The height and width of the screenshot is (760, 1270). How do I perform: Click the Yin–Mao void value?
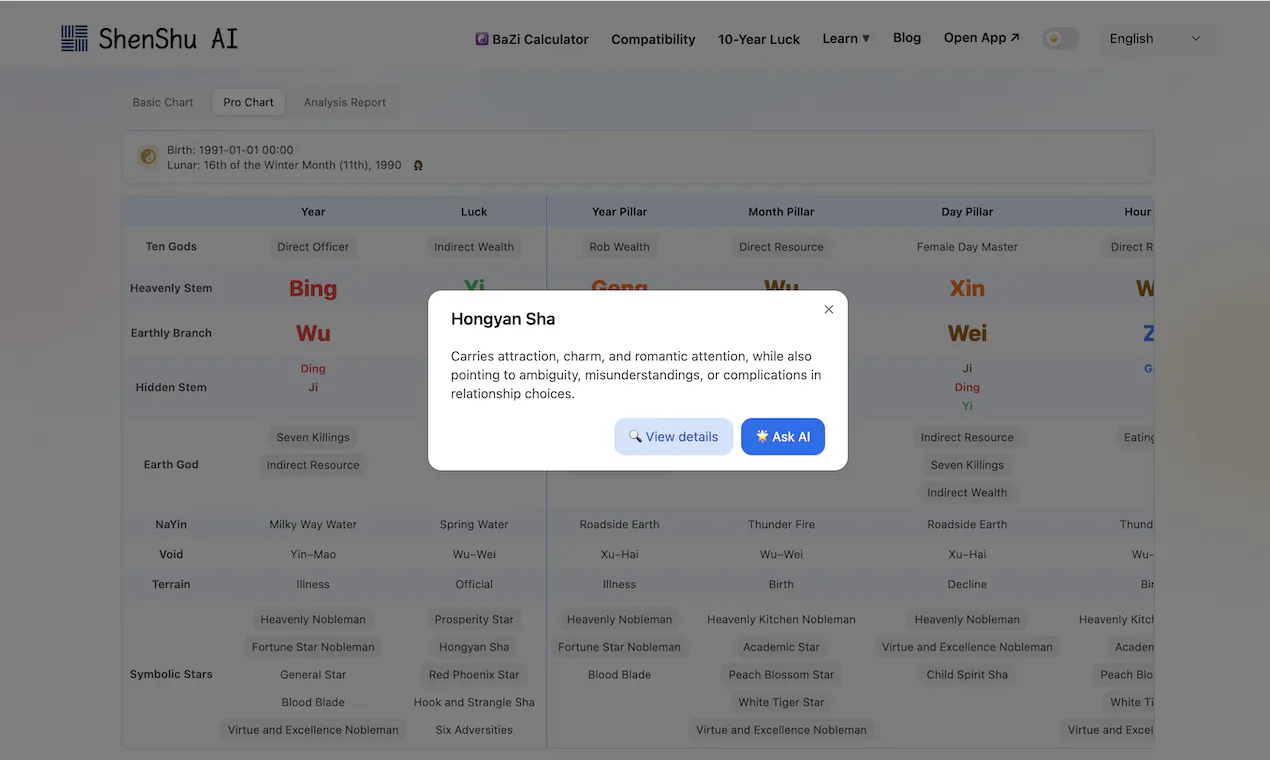[313, 554]
